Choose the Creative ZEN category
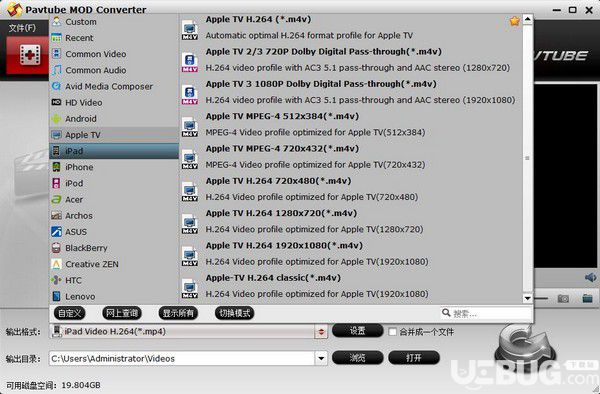 [x=114, y=264]
